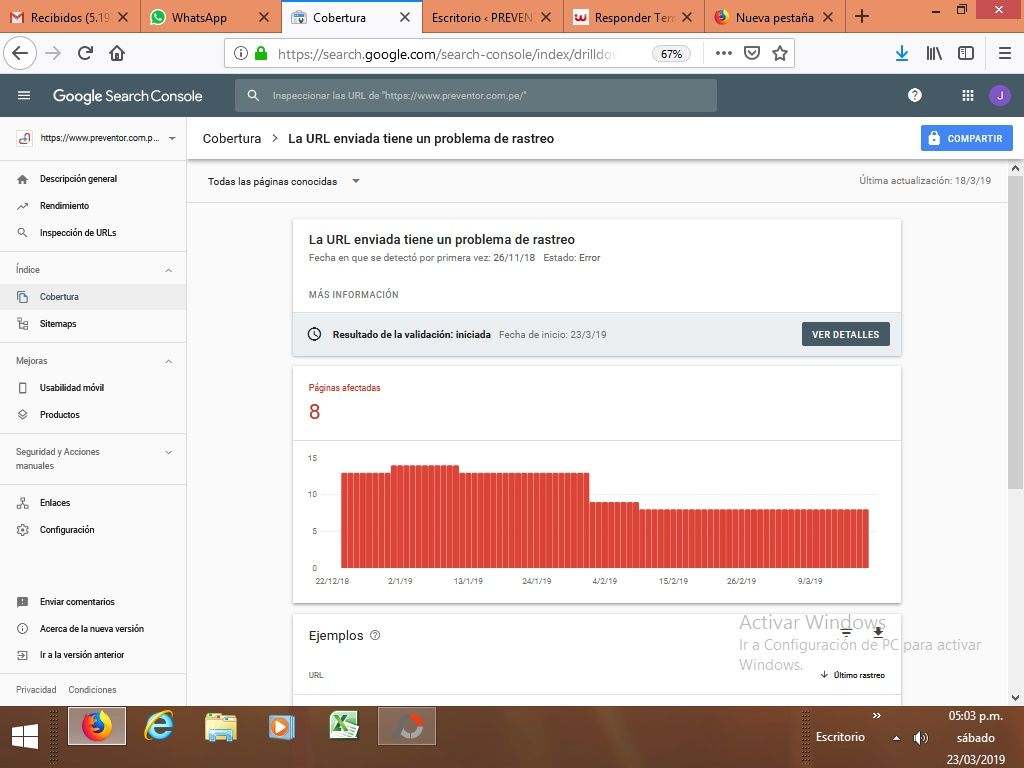Switch to the WhatsApp tab
The height and width of the screenshot is (768, 1024).
point(211,17)
